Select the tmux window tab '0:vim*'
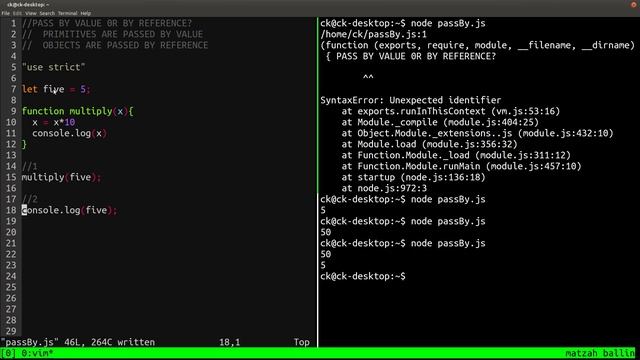 (x=37, y=353)
